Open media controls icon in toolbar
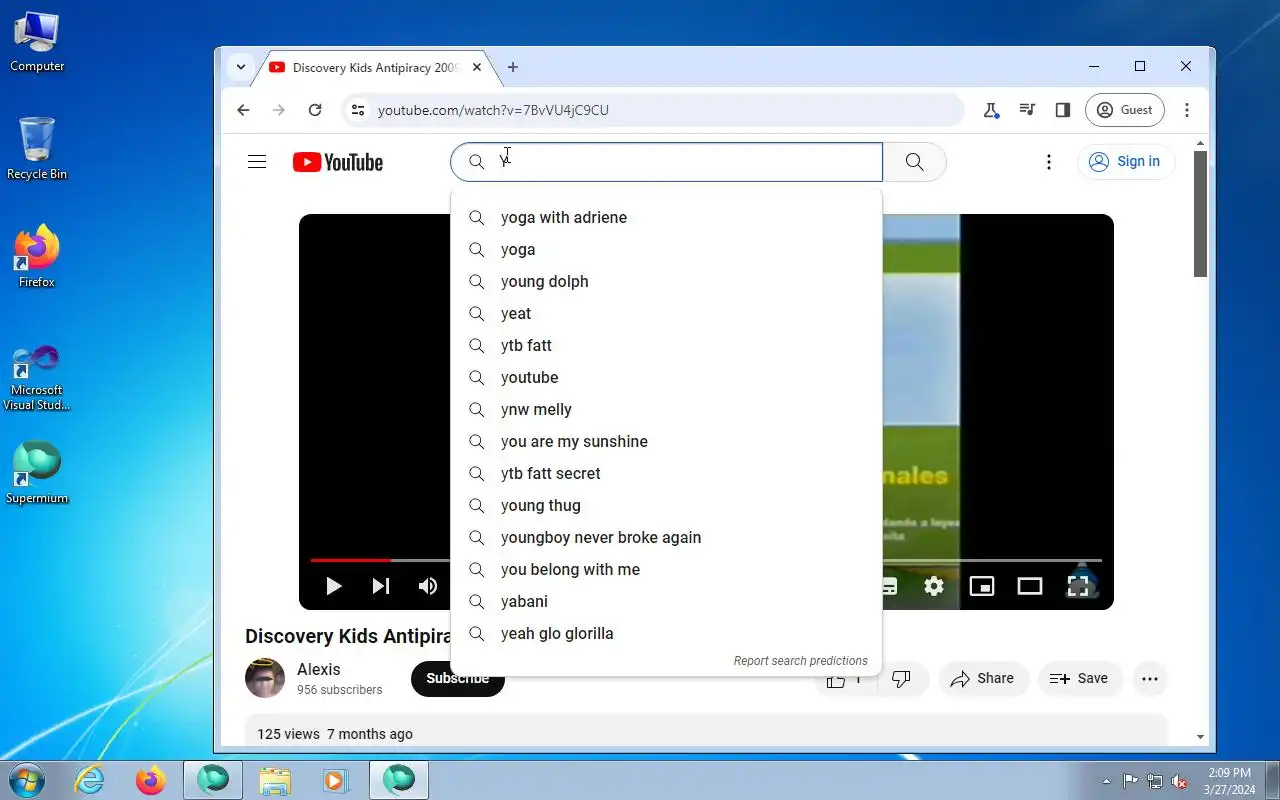This screenshot has height=800, width=1280. [x=1027, y=110]
